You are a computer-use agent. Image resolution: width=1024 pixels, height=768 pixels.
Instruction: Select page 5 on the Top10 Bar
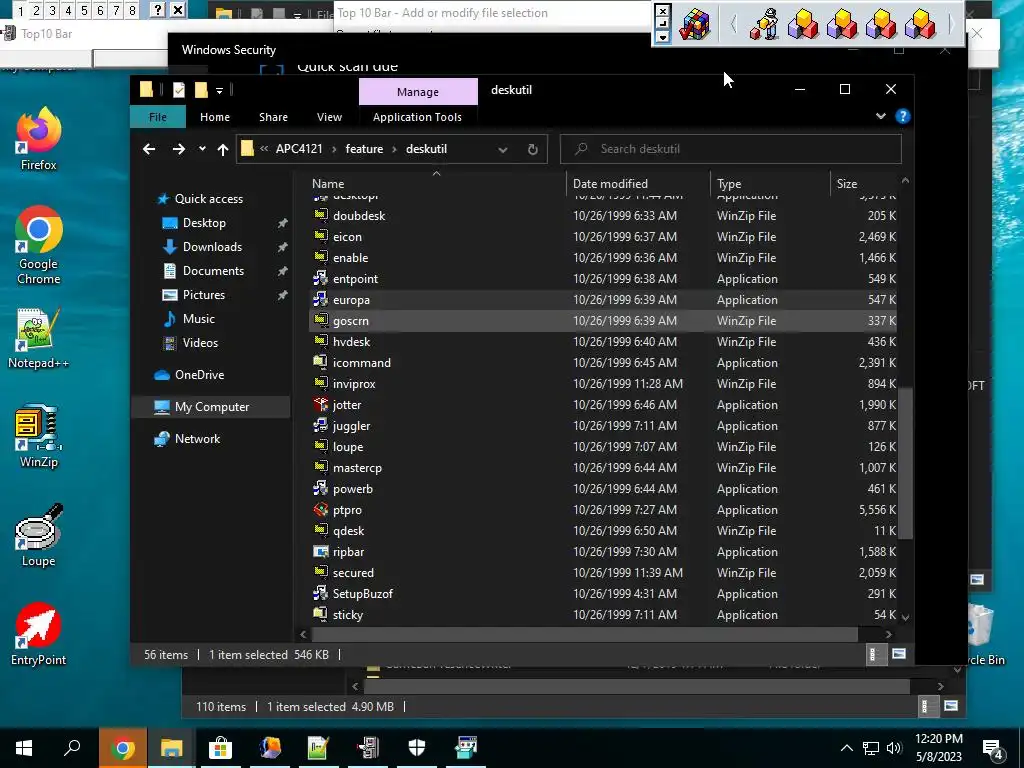coord(84,10)
